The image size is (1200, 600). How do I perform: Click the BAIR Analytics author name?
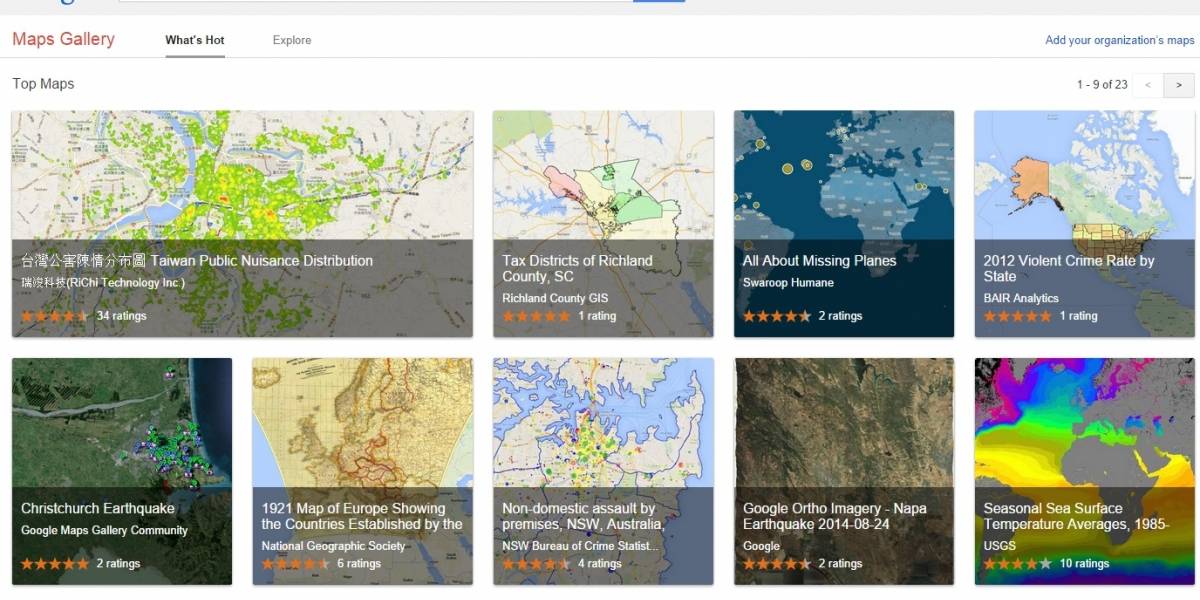point(1021,298)
